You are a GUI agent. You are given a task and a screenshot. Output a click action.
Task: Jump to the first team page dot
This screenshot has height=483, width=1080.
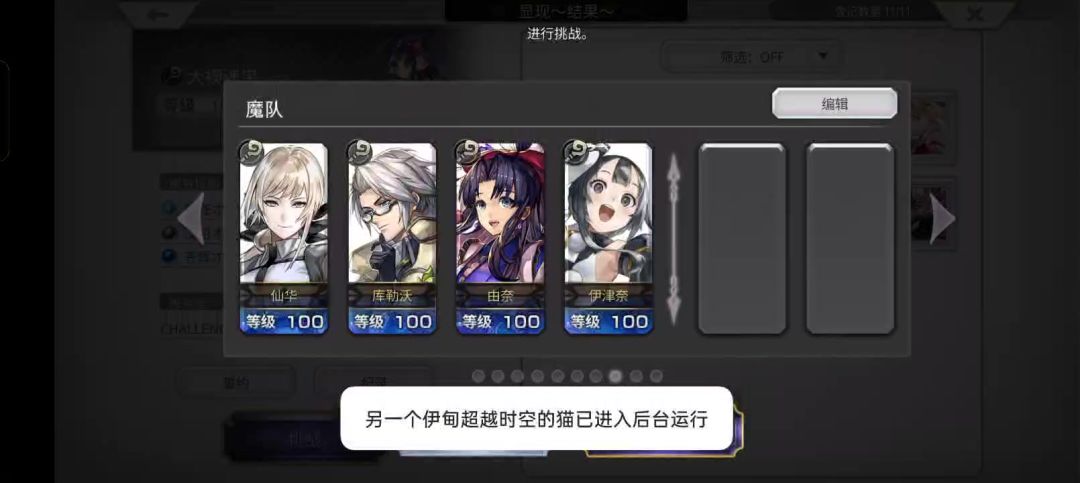(478, 376)
